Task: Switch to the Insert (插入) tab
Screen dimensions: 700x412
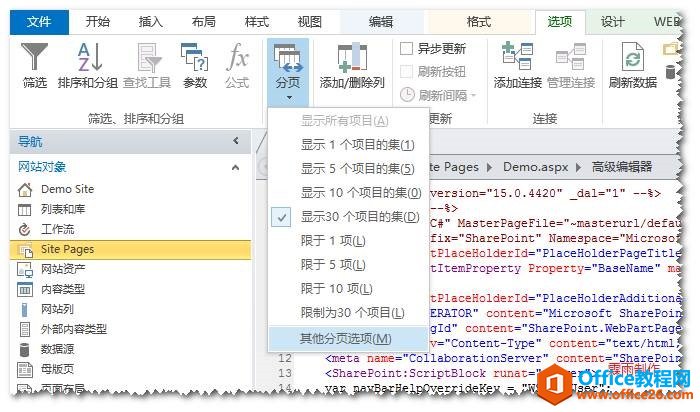Action: pyautogui.click(x=150, y=22)
